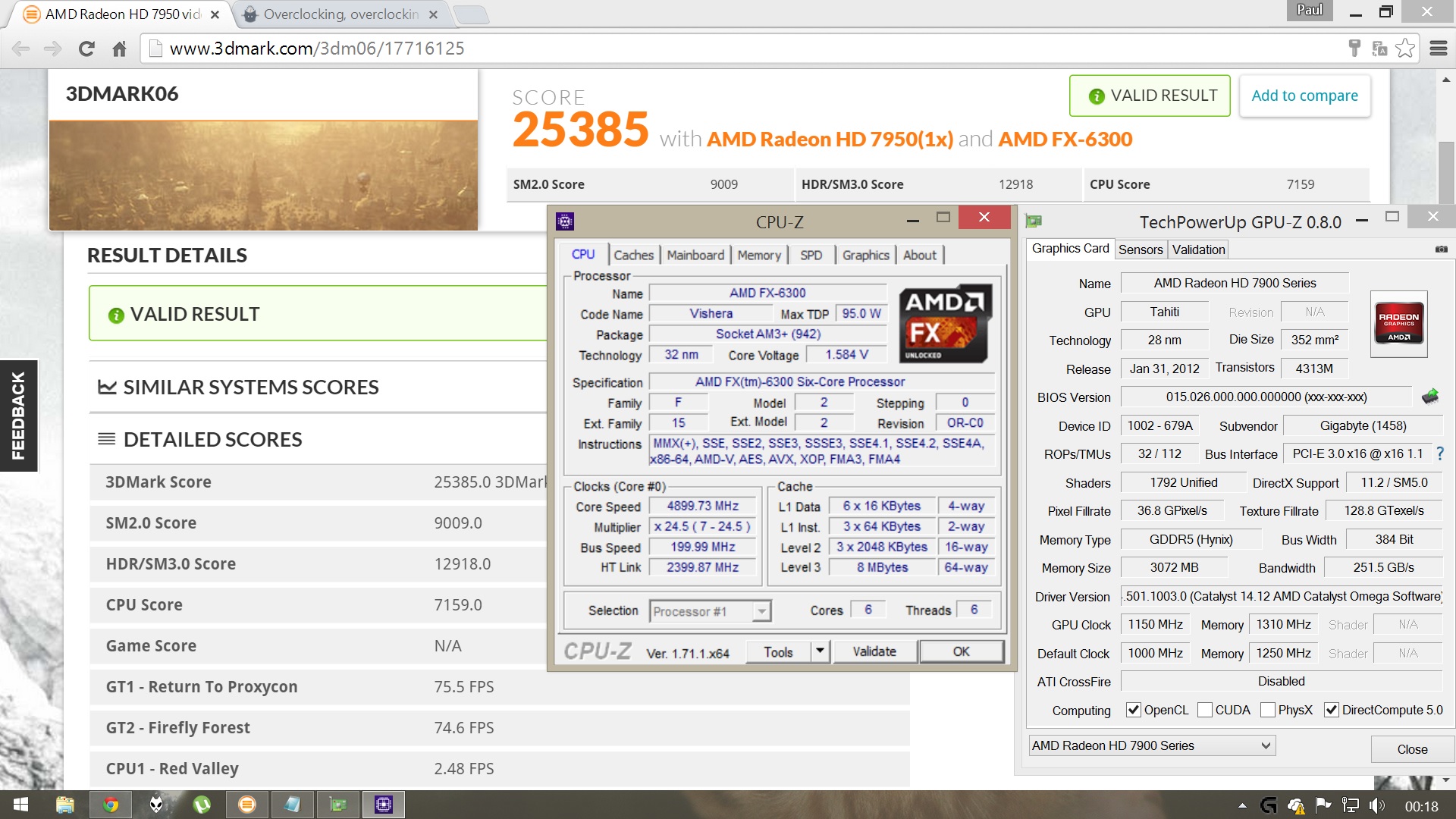Click the Paul profile button in Chrome
This screenshot has width=1456, height=819.
[1310, 11]
